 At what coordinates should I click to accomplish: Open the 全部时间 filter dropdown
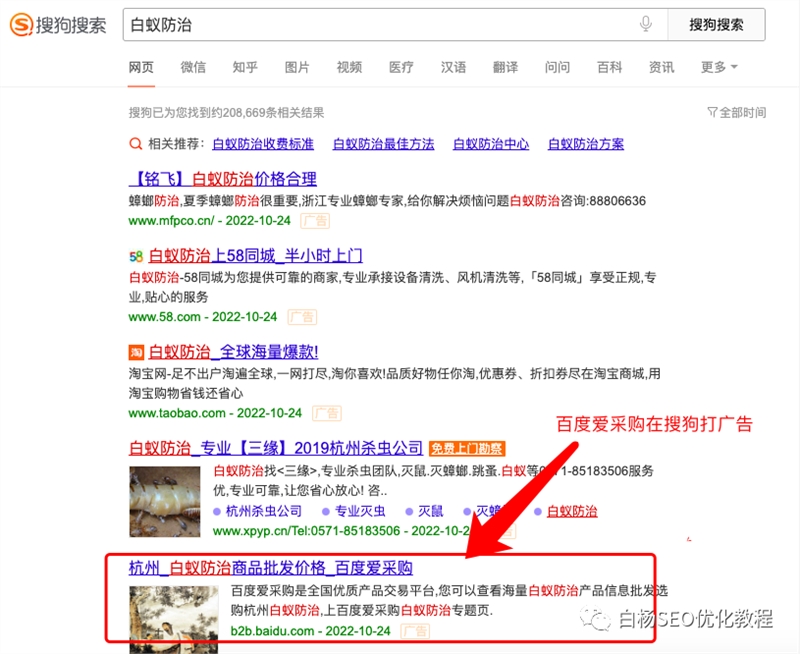pos(736,112)
